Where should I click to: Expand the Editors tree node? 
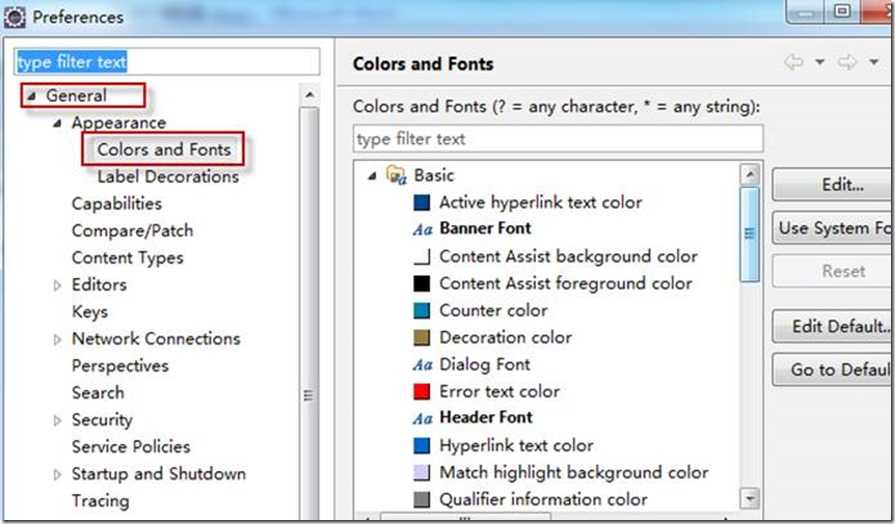tap(57, 285)
